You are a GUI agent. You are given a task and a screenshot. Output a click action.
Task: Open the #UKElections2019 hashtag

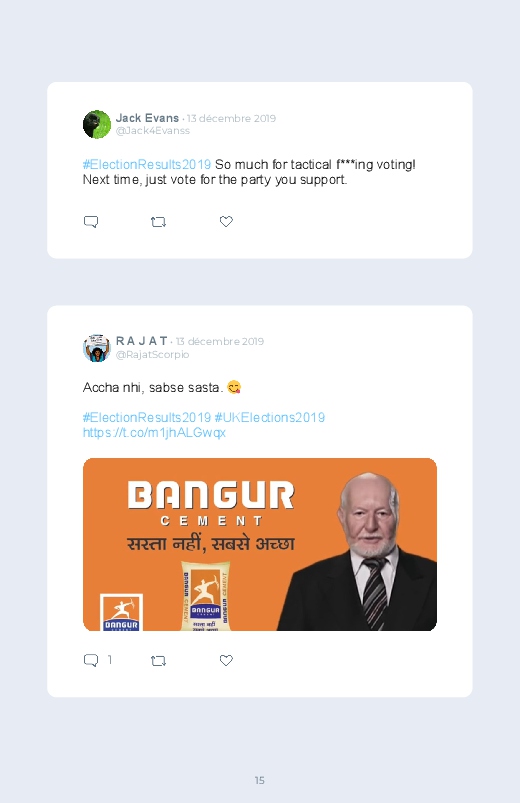click(269, 417)
